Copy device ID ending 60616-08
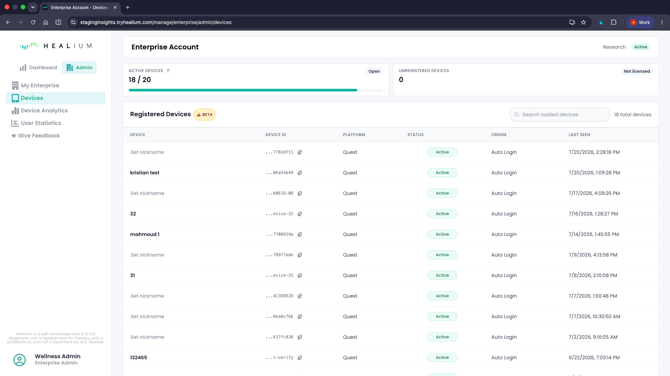This screenshot has width=670, height=376. [300, 193]
